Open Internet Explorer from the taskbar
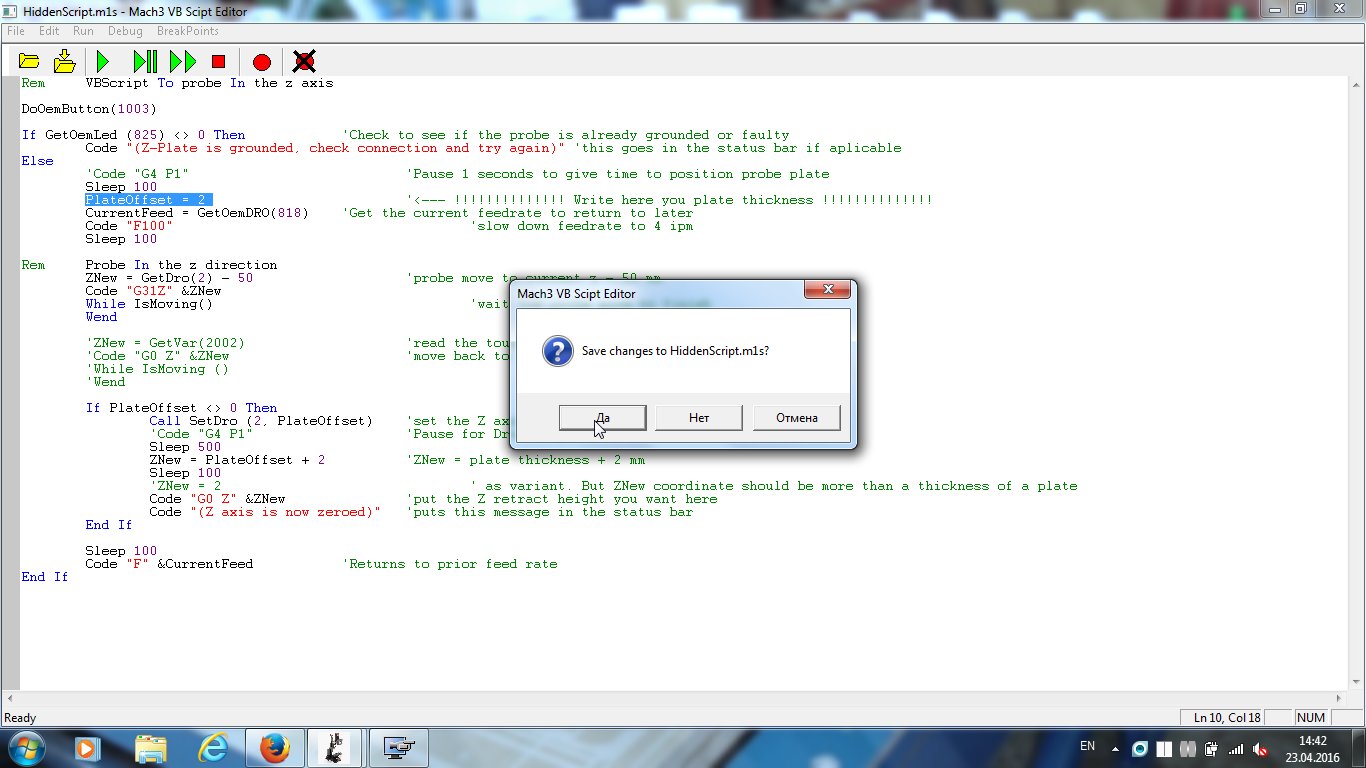 (x=212, y=747)
